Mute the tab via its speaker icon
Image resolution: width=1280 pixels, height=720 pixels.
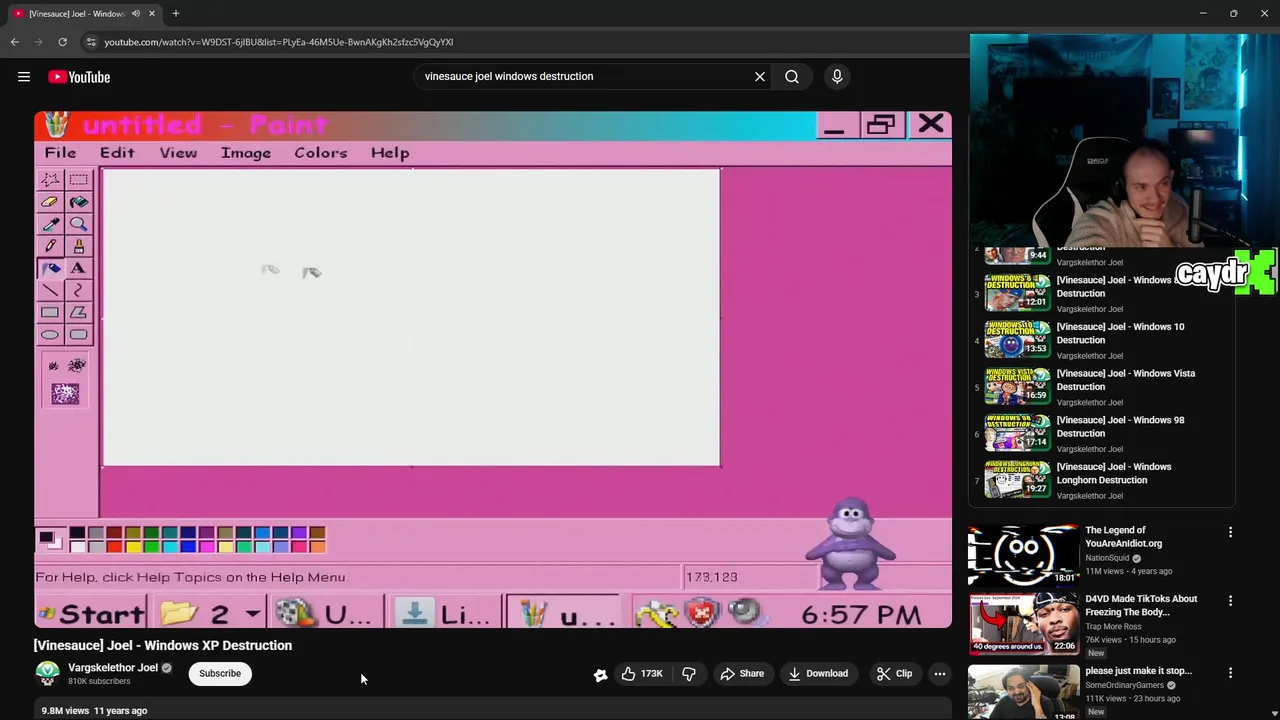(136, 14)
